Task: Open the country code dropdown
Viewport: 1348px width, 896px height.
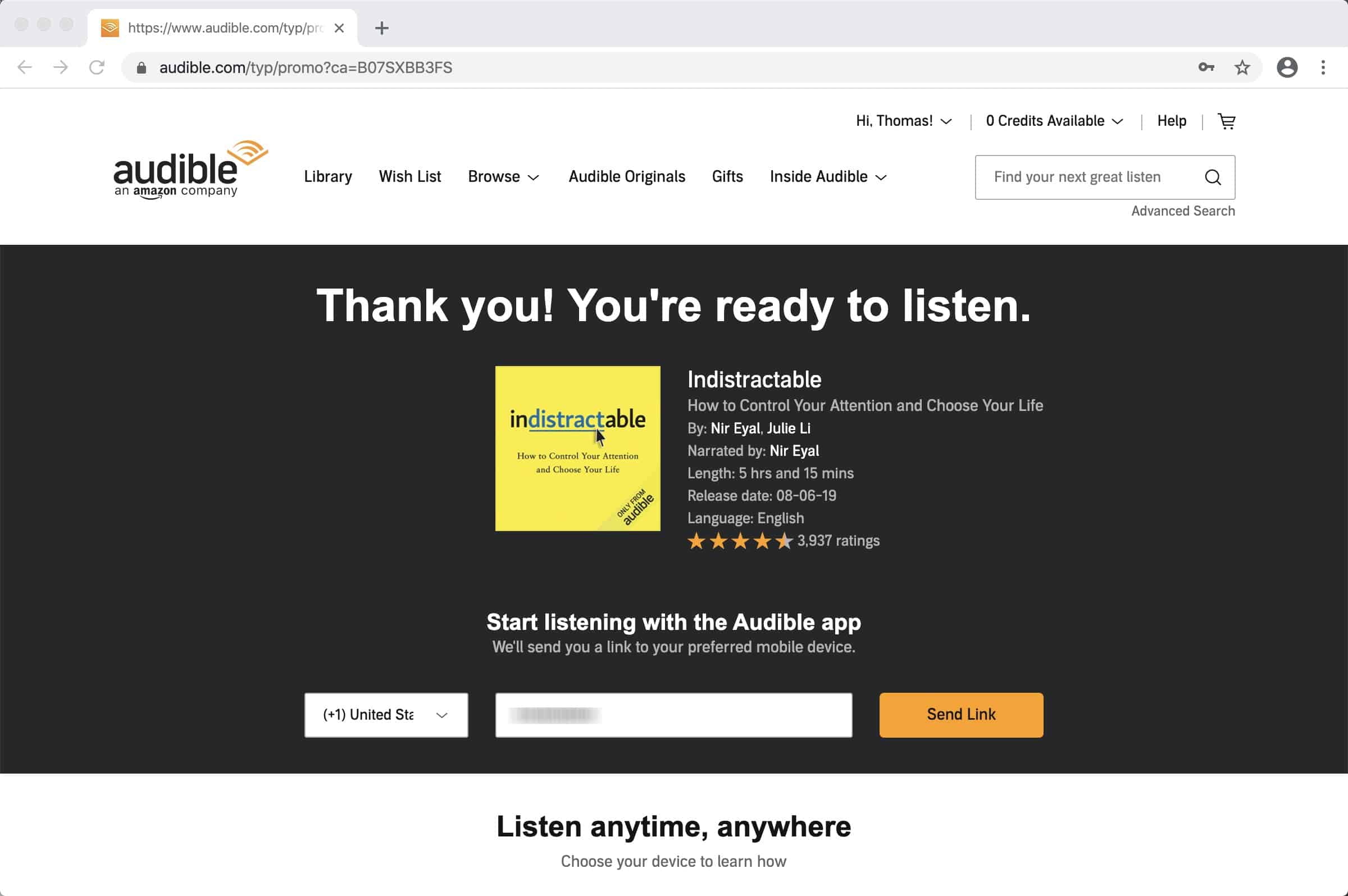Action: [x=386, y=715]
